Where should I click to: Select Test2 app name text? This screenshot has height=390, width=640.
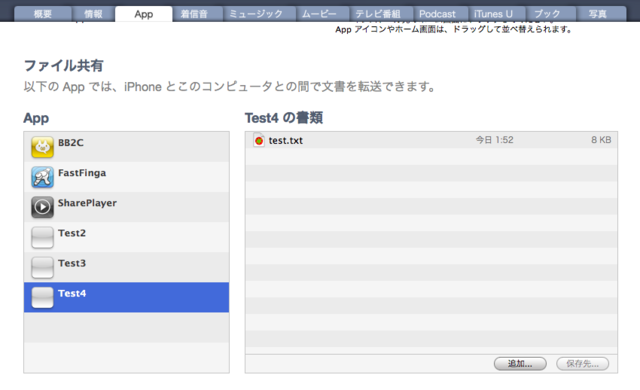[x=72, y=233]
